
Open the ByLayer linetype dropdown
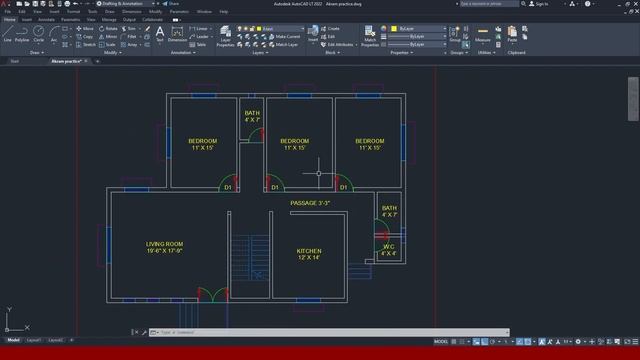click(x=417, y=44)
